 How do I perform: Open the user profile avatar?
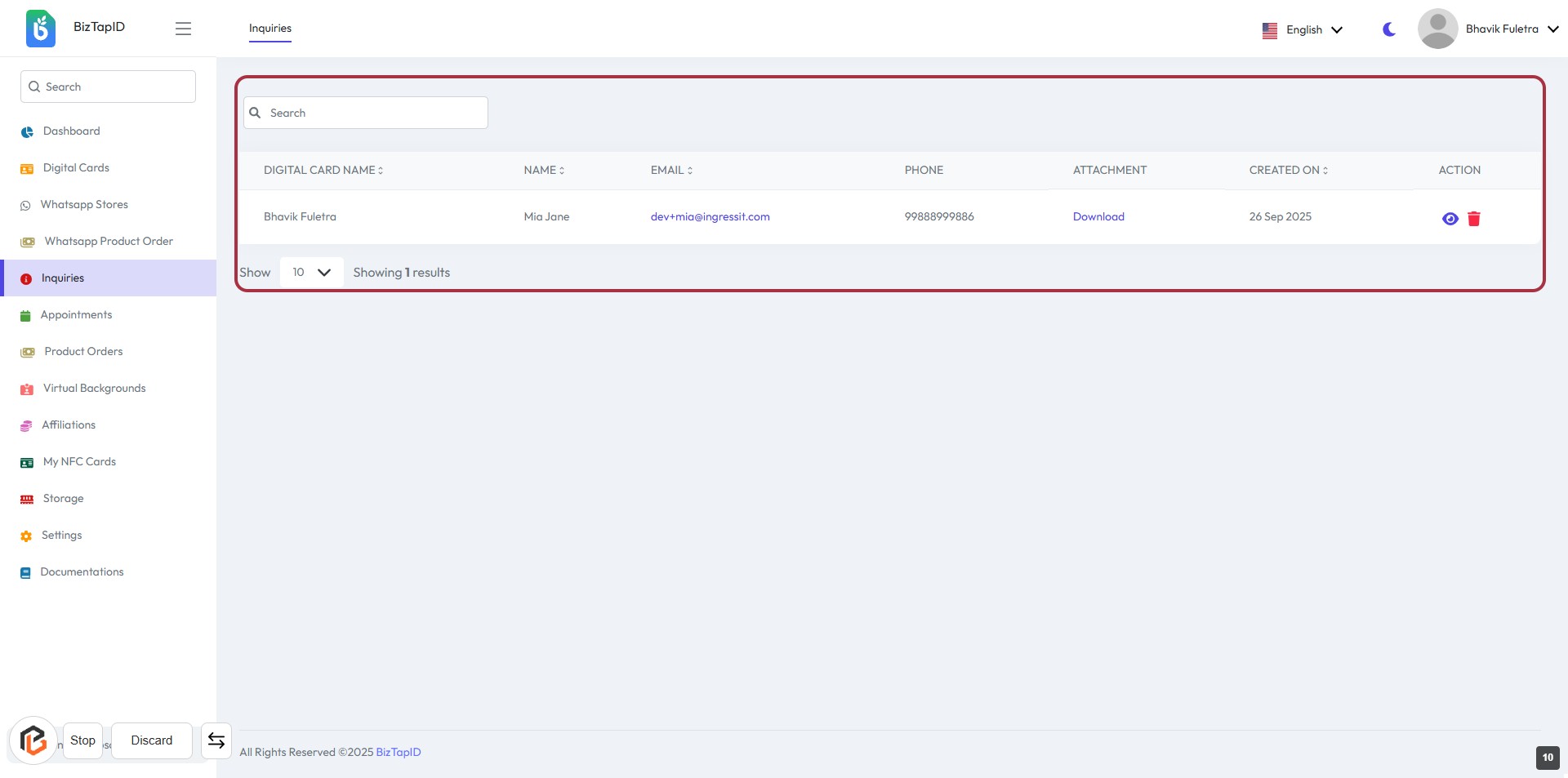coord(1437,29)
